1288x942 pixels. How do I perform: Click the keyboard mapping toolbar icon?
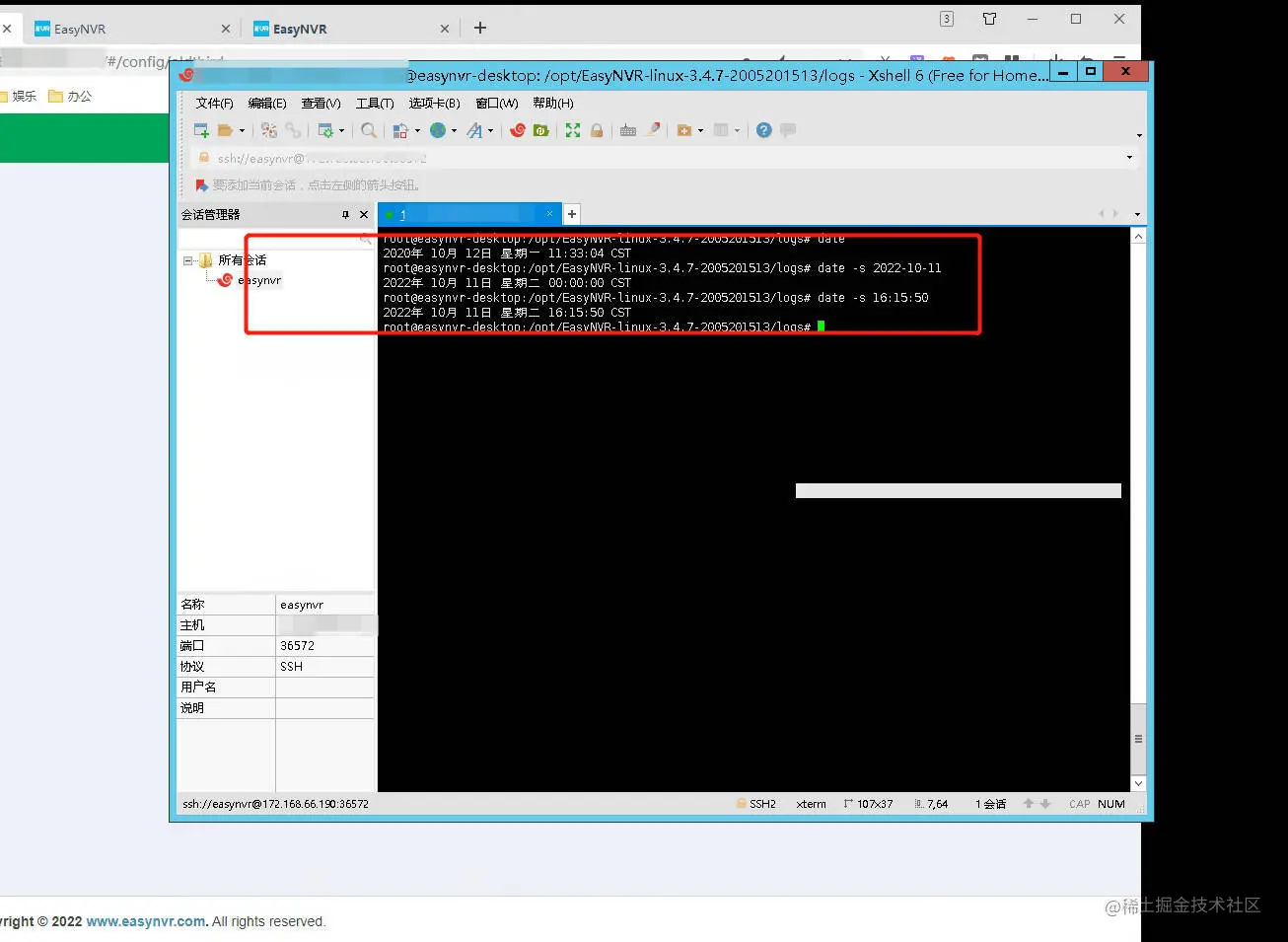point(628,130)
